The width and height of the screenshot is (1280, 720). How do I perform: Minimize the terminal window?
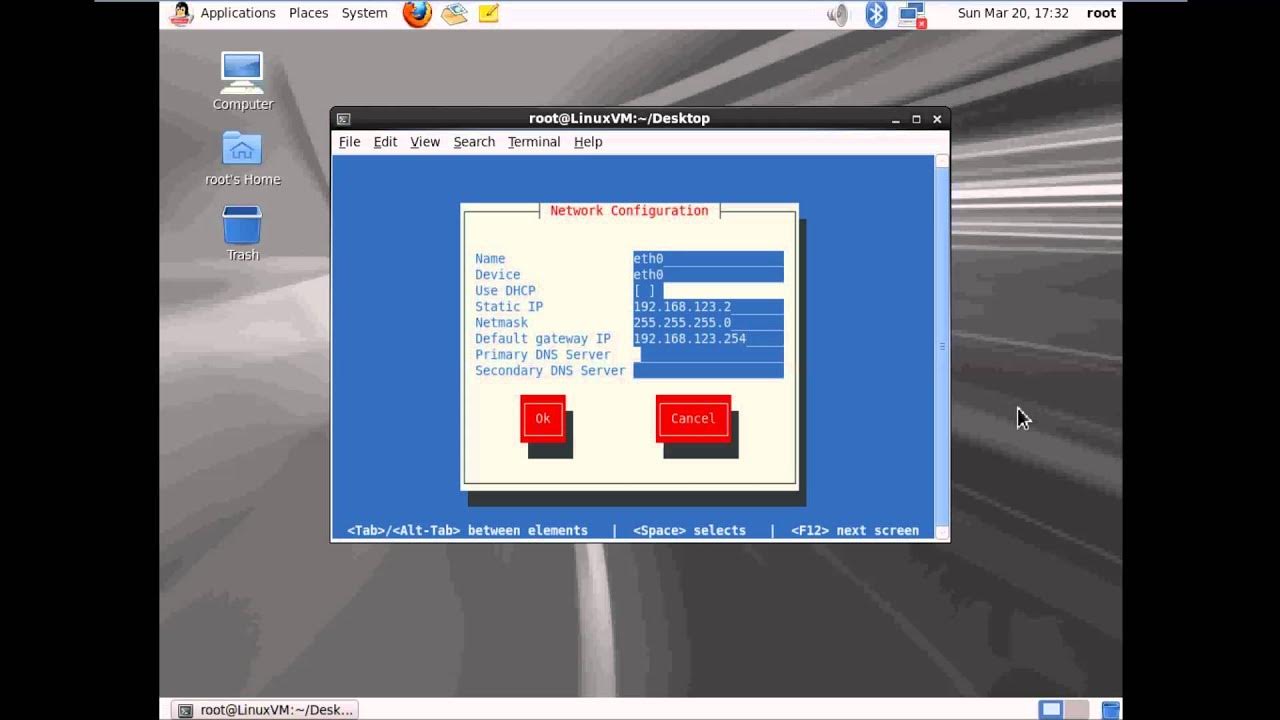point(895,119)
